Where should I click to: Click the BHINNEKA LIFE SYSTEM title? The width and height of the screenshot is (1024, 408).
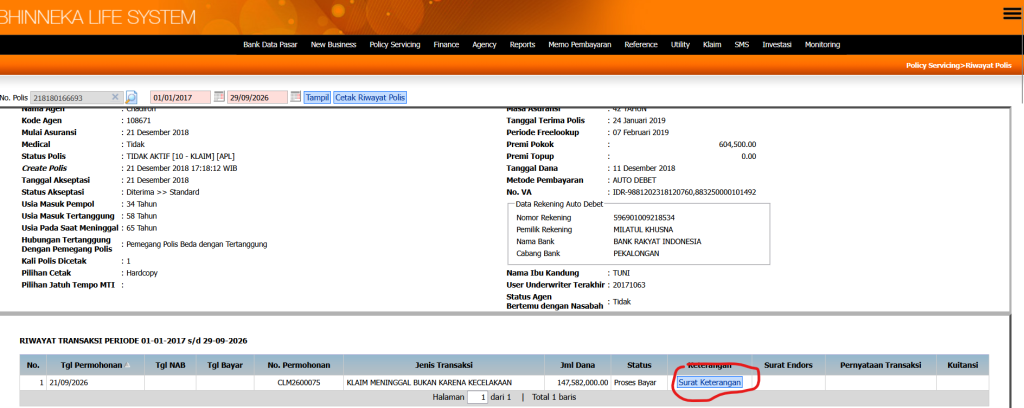pos(97,17)
